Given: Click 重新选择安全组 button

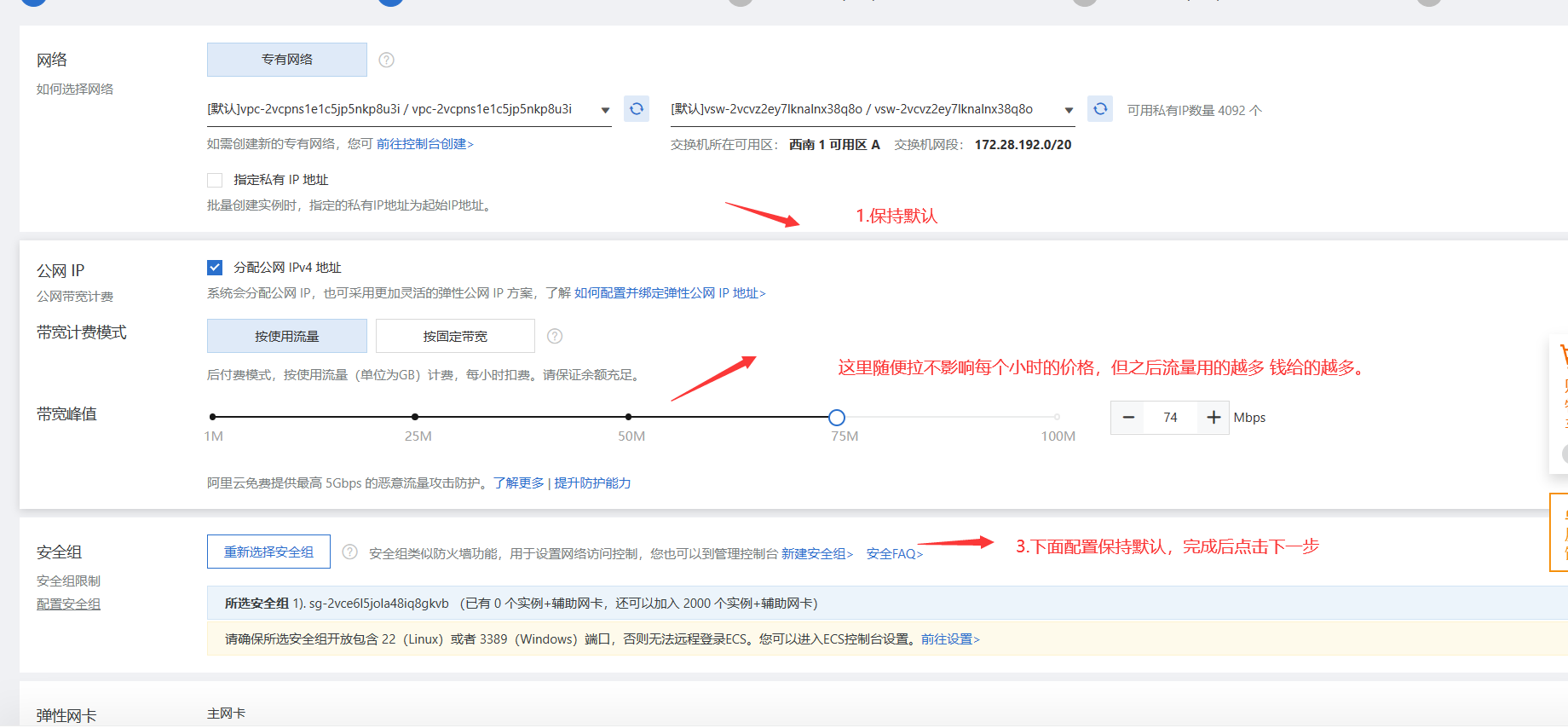Looking at the screenshot, I should (x=268, y=552).
